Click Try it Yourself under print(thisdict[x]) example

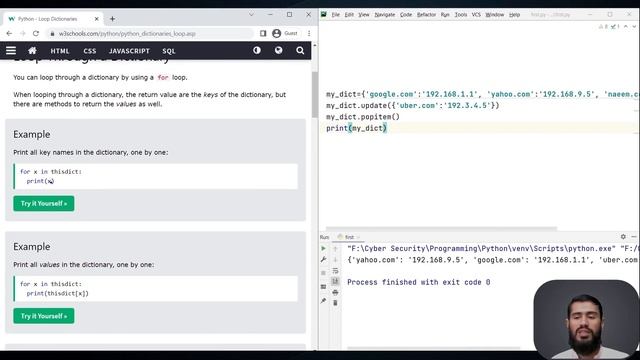point(44,316)
